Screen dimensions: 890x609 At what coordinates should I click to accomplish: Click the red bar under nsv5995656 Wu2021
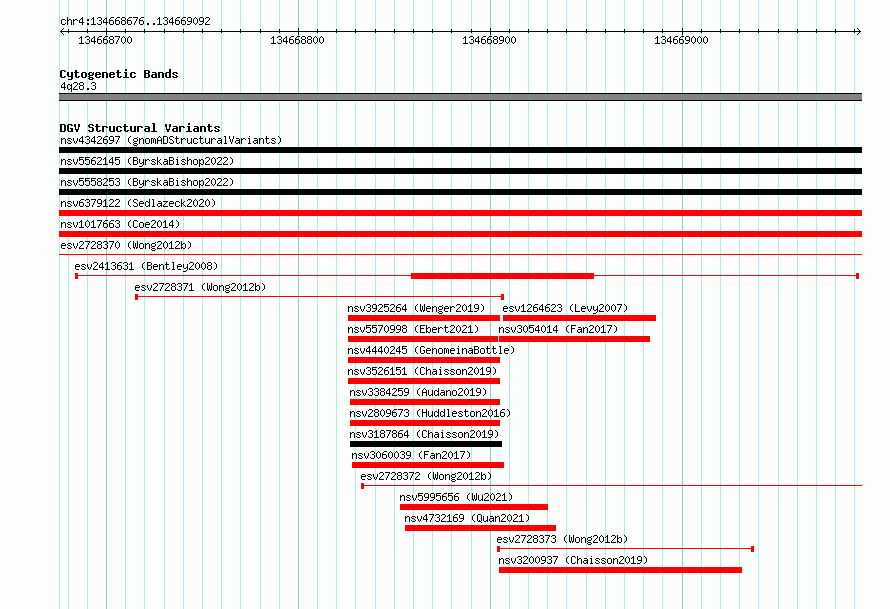[474, 507]
